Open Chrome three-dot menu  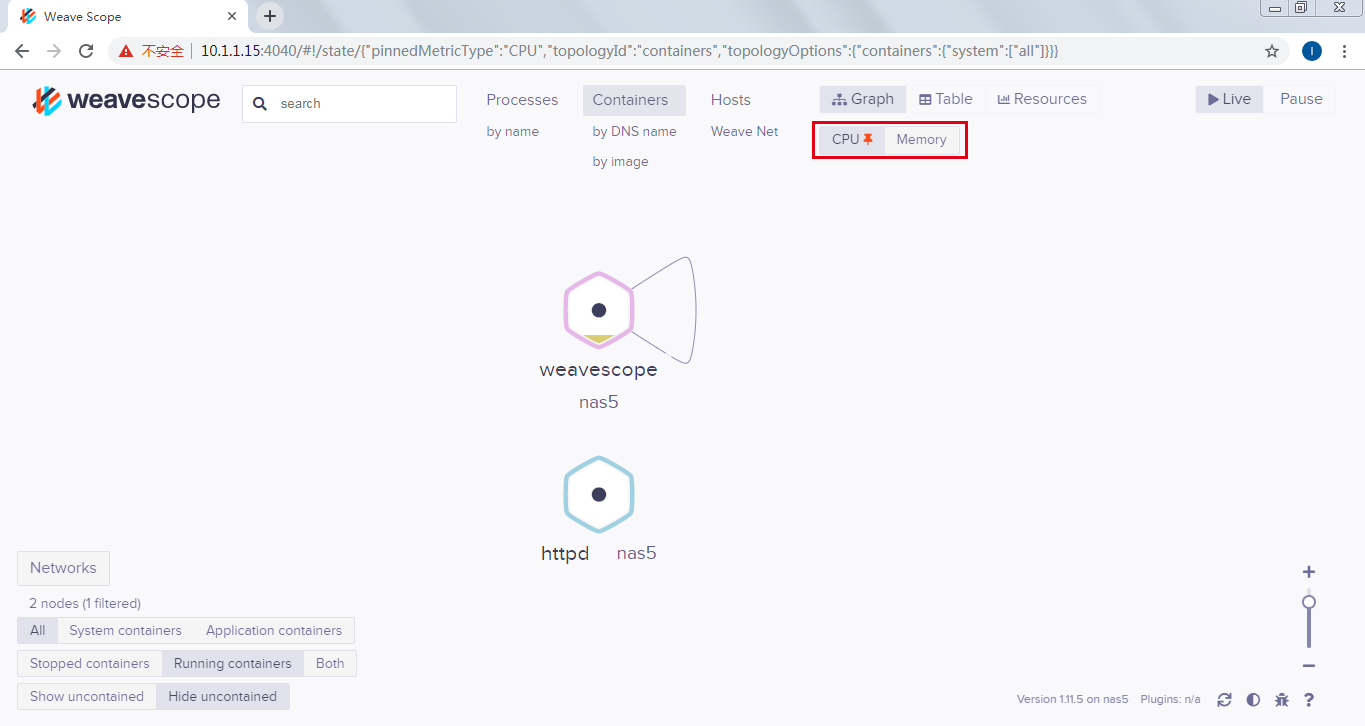pos(1345,51)
